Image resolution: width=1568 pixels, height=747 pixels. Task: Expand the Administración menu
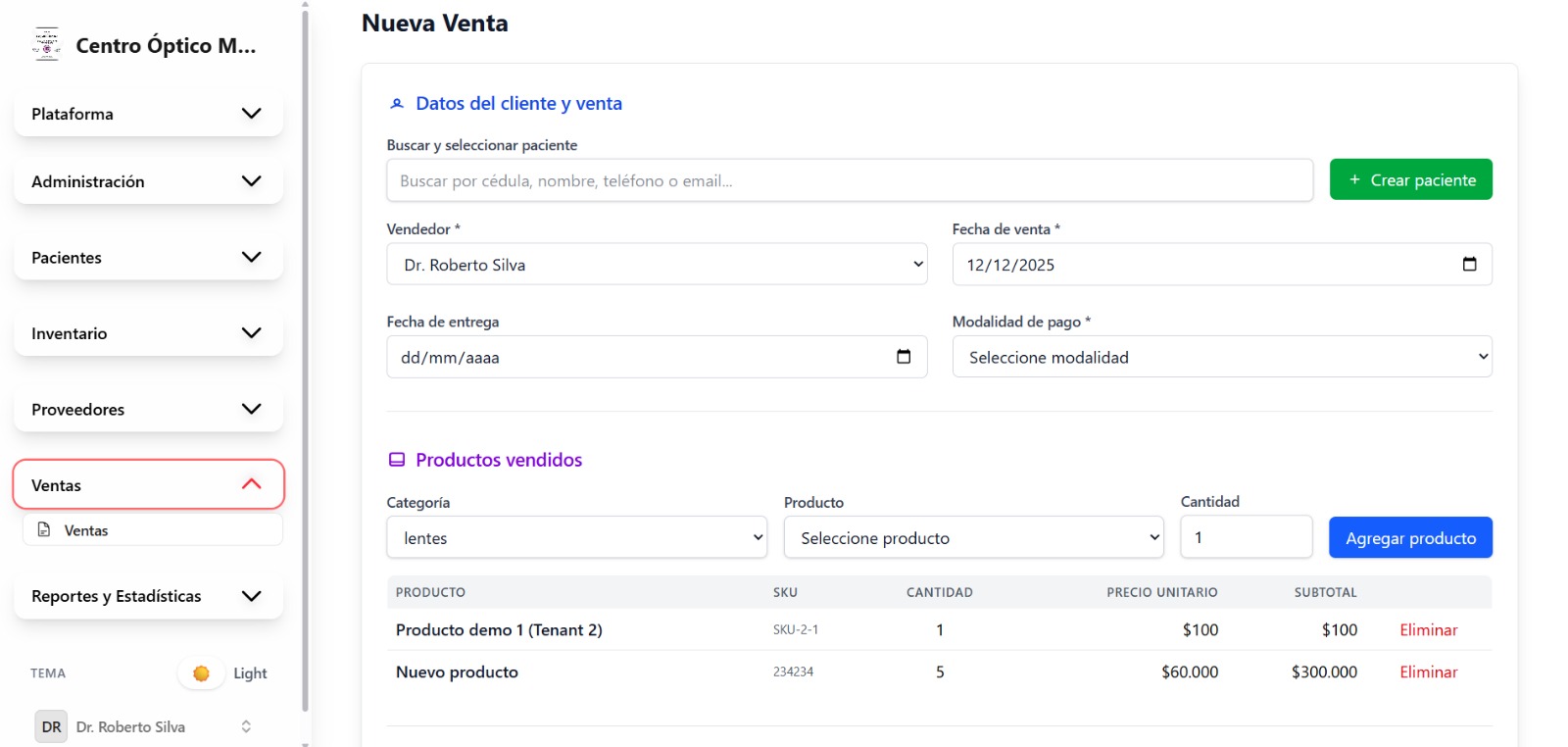point(149,181)
